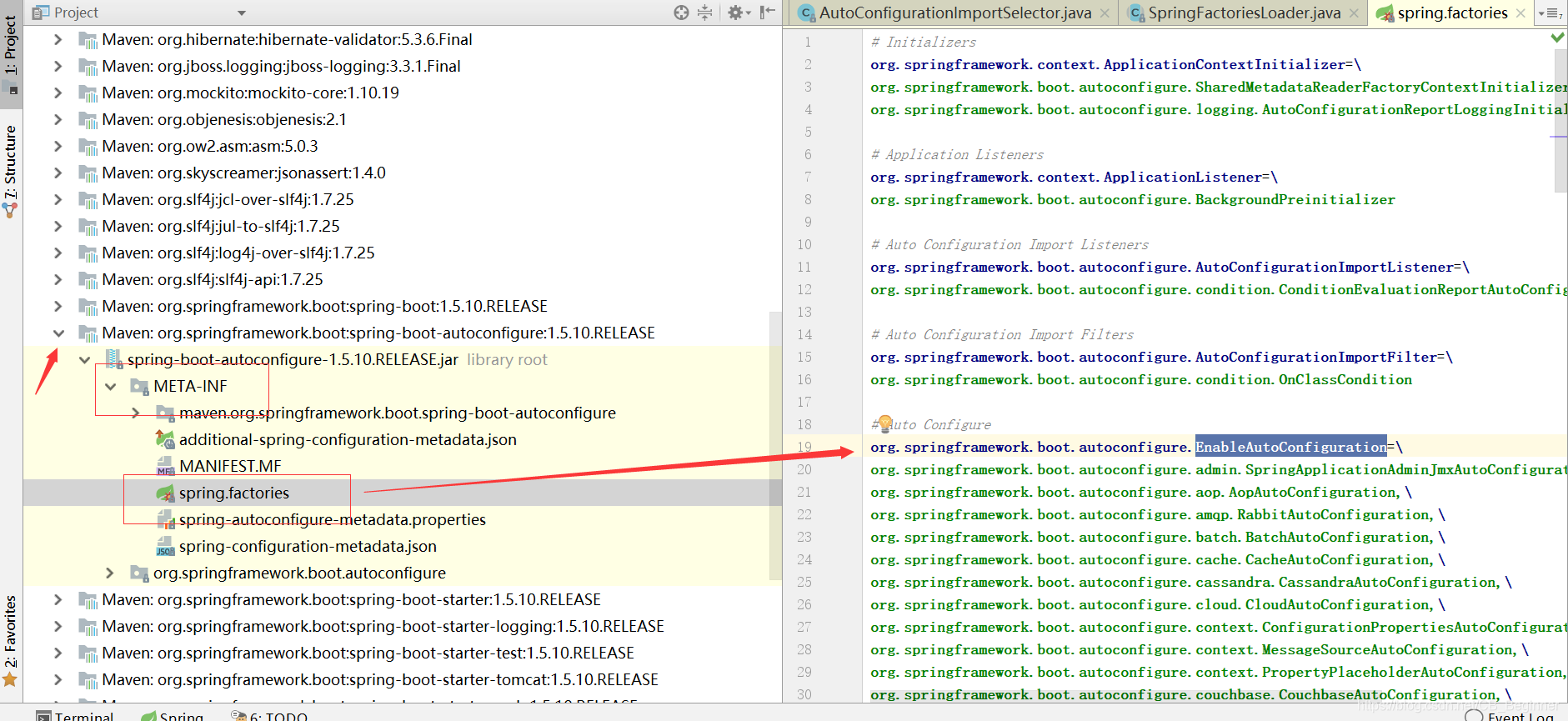1568x721 pixels.
Task: Open the Event Log
Action: click(1510, 715)
